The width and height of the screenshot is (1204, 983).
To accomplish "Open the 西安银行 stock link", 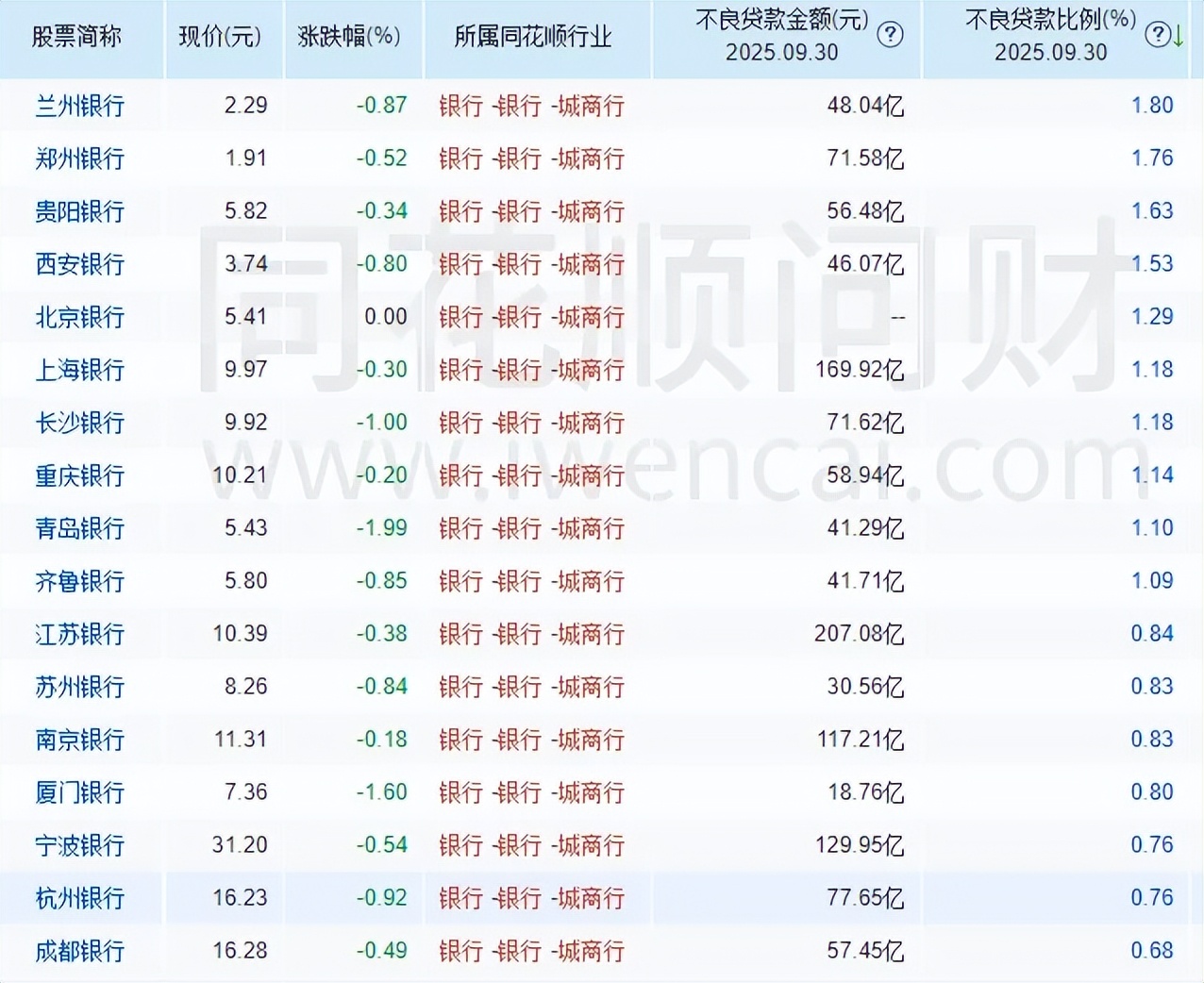I will pos(80,264).
